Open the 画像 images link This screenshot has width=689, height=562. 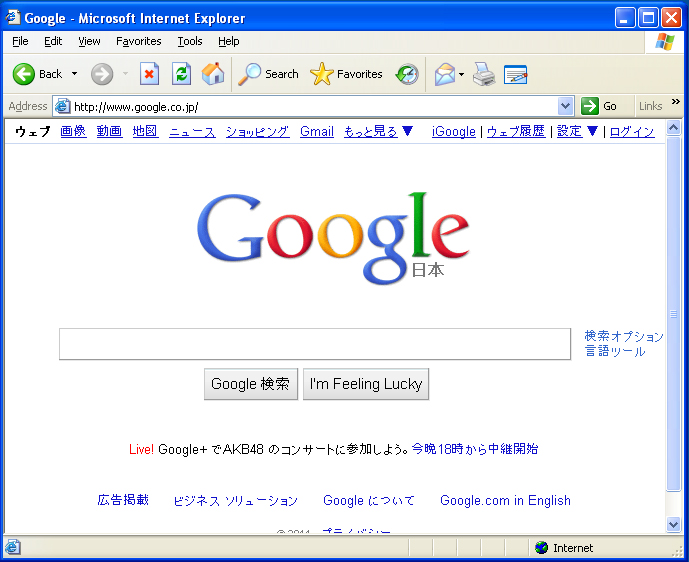point(73,131)
